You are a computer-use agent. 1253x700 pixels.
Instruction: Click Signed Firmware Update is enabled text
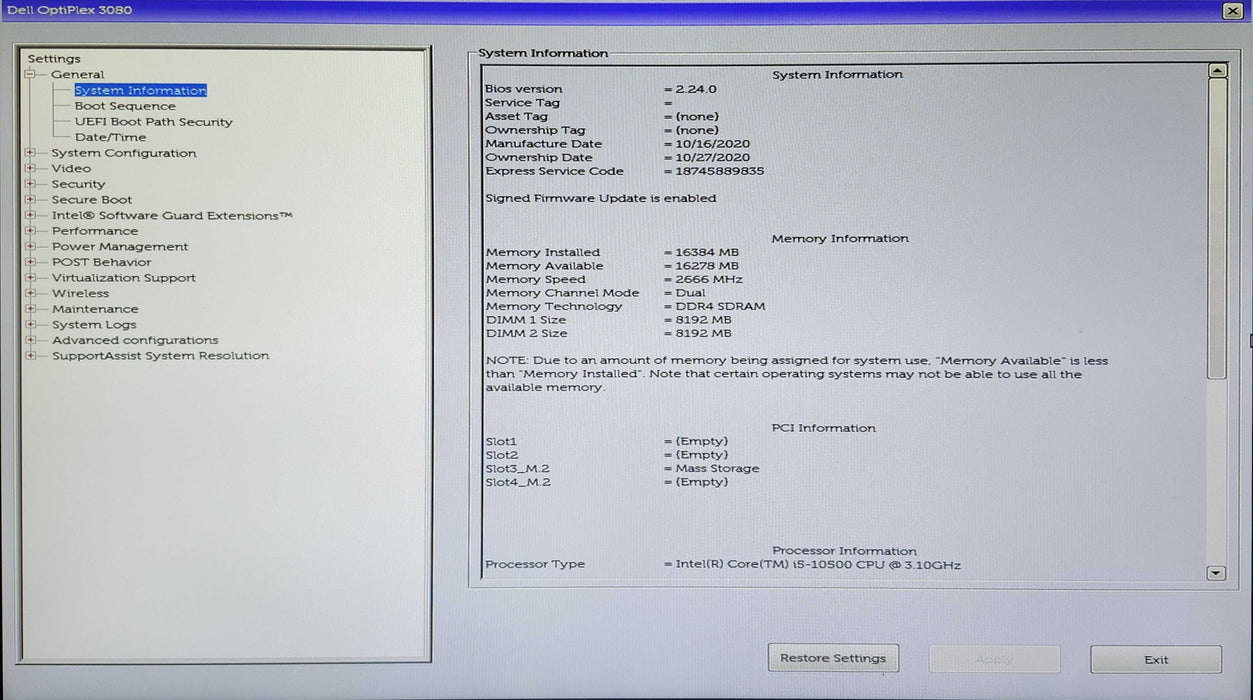[600, 198]
